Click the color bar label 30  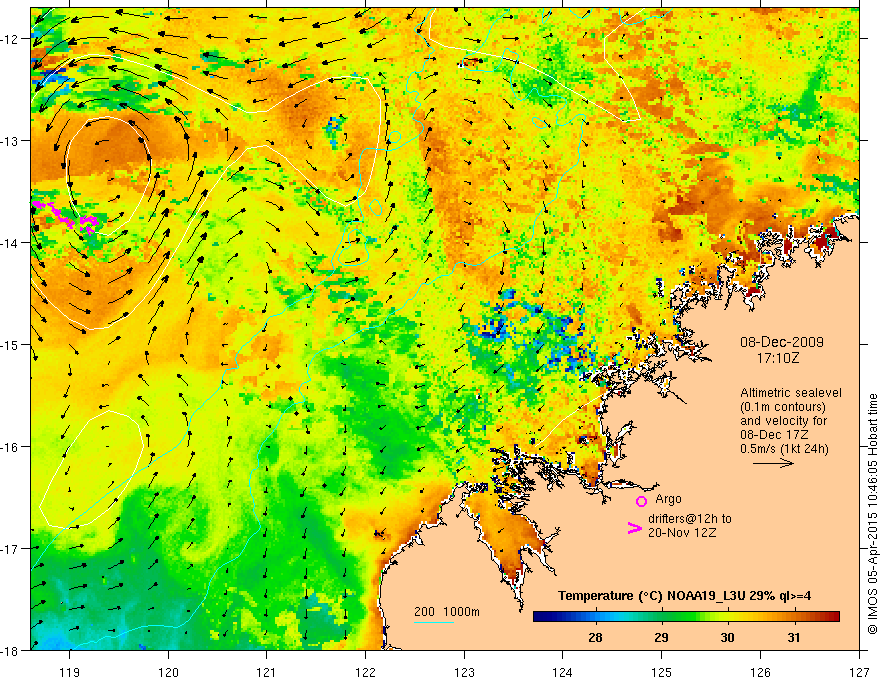[727, 637]
